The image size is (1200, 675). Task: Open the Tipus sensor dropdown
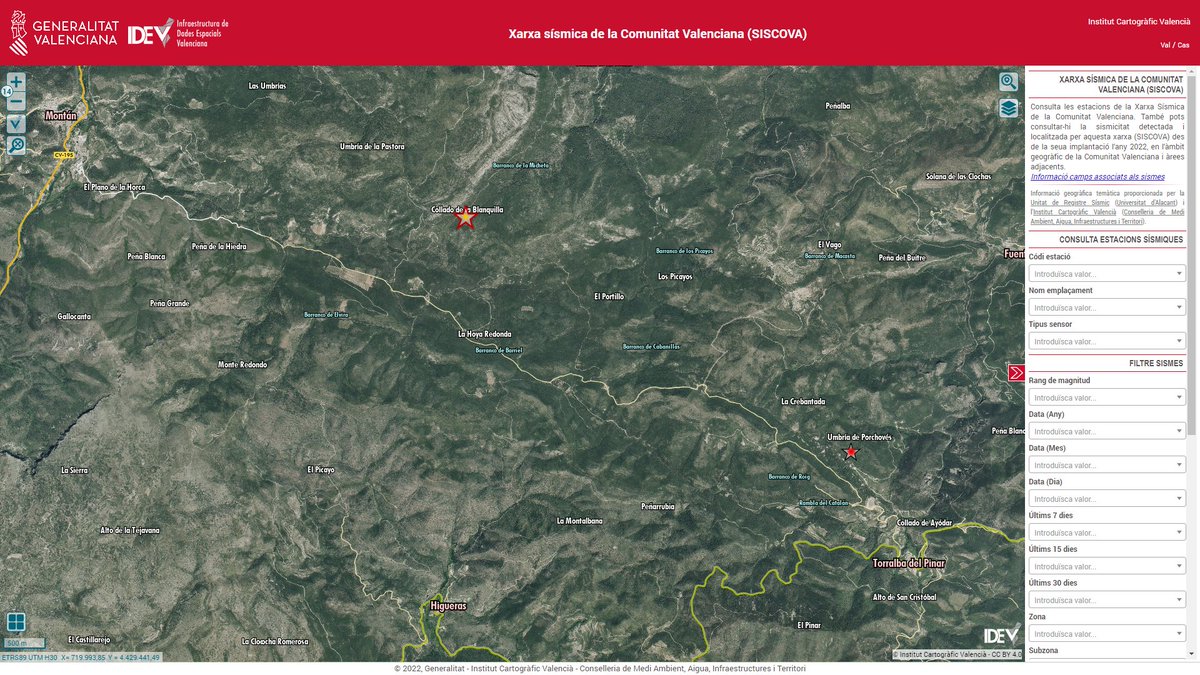[1107, 341]
